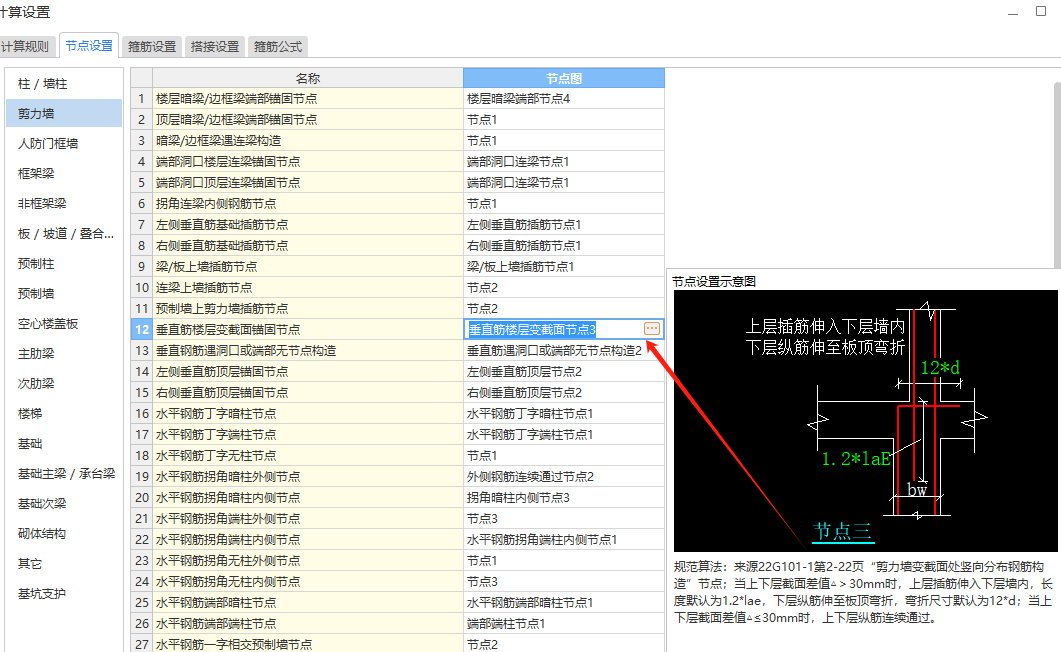1061x652 pixels.
Task: Select 基础主梁 / 承台梁 category
Action: pos(64,473)
